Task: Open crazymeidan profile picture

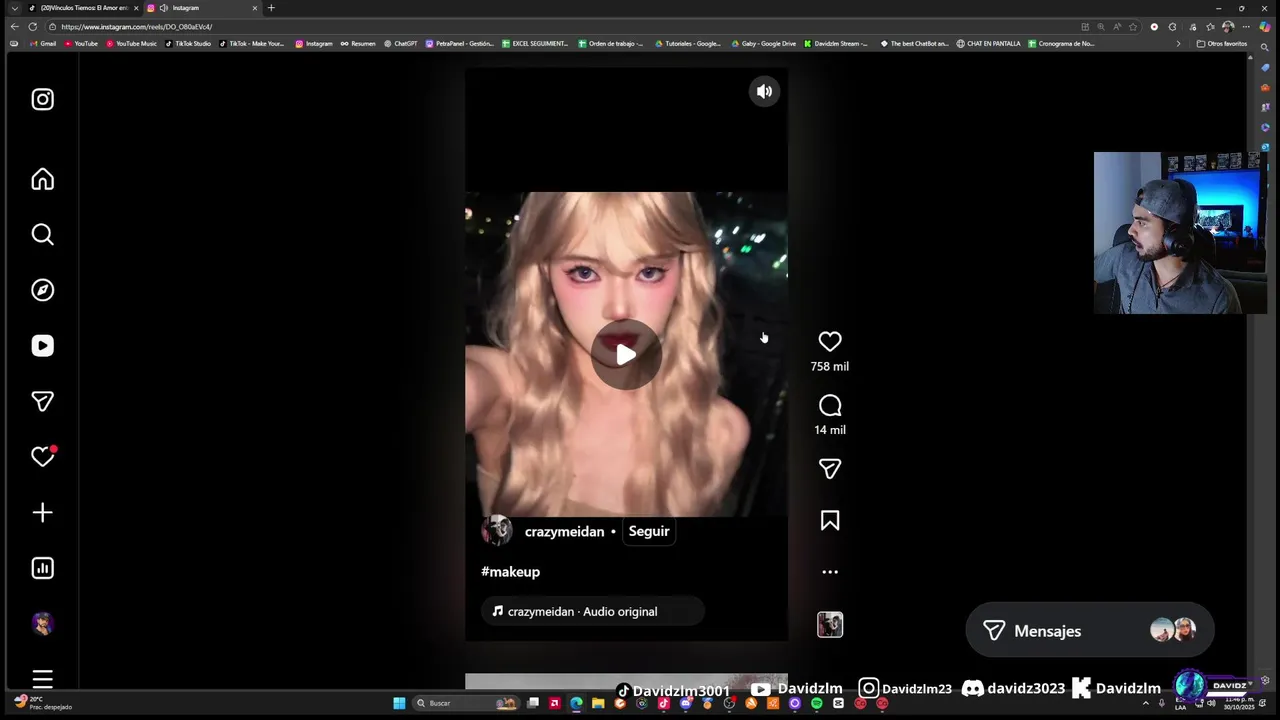Action: click(x=497, y=531)
